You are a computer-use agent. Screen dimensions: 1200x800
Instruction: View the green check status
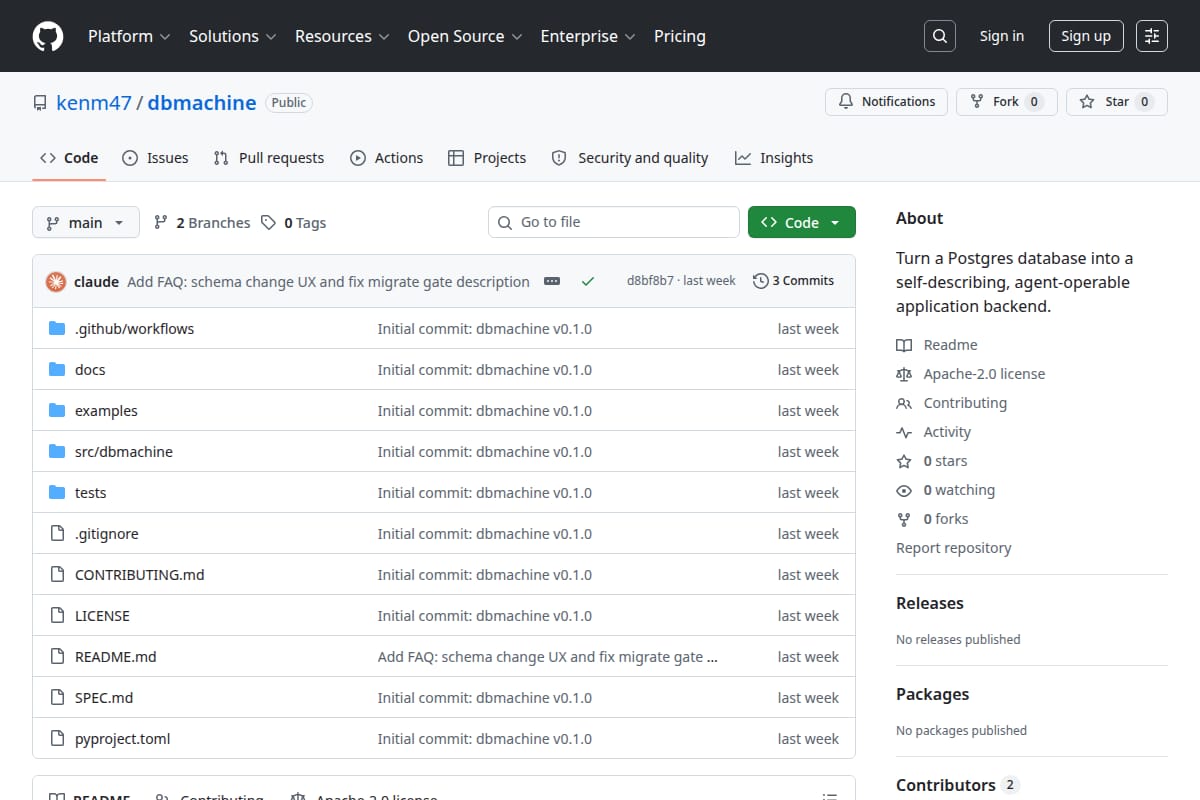tap(588, 282)
